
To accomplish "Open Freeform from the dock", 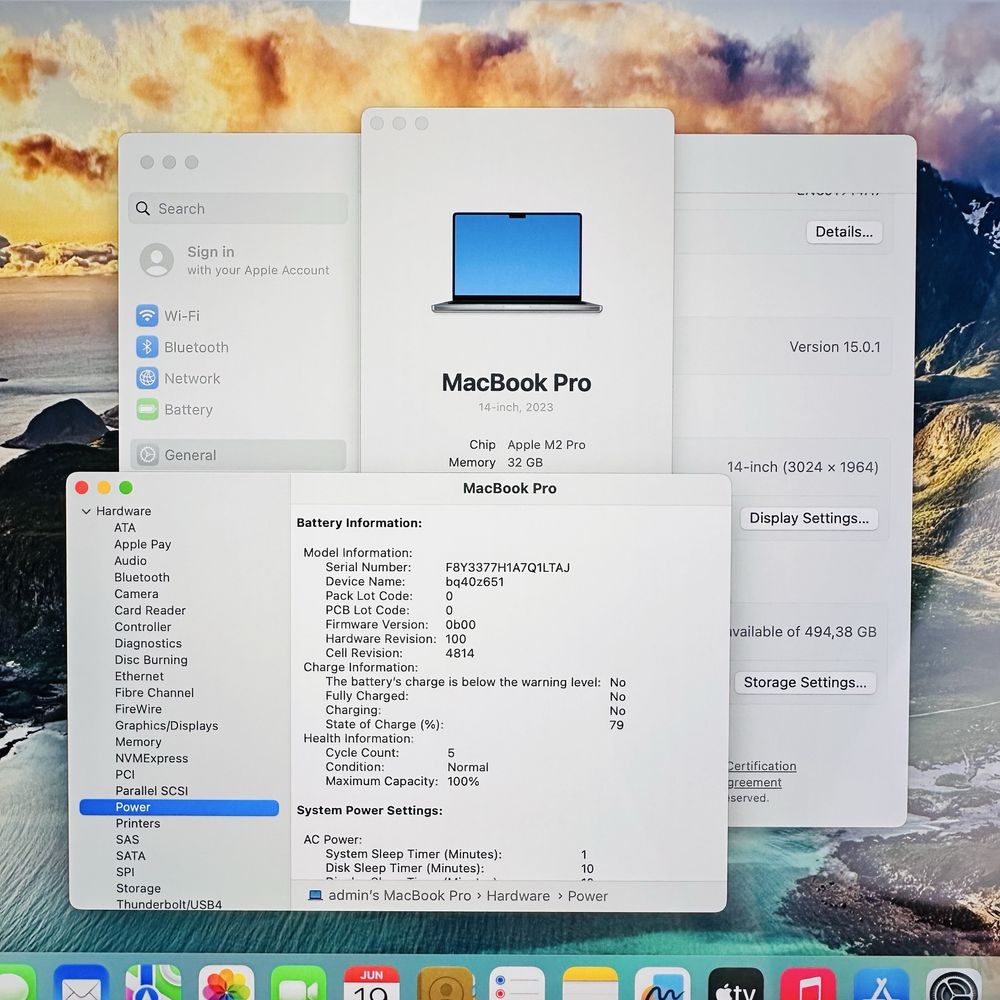I will tap(663, 983).
